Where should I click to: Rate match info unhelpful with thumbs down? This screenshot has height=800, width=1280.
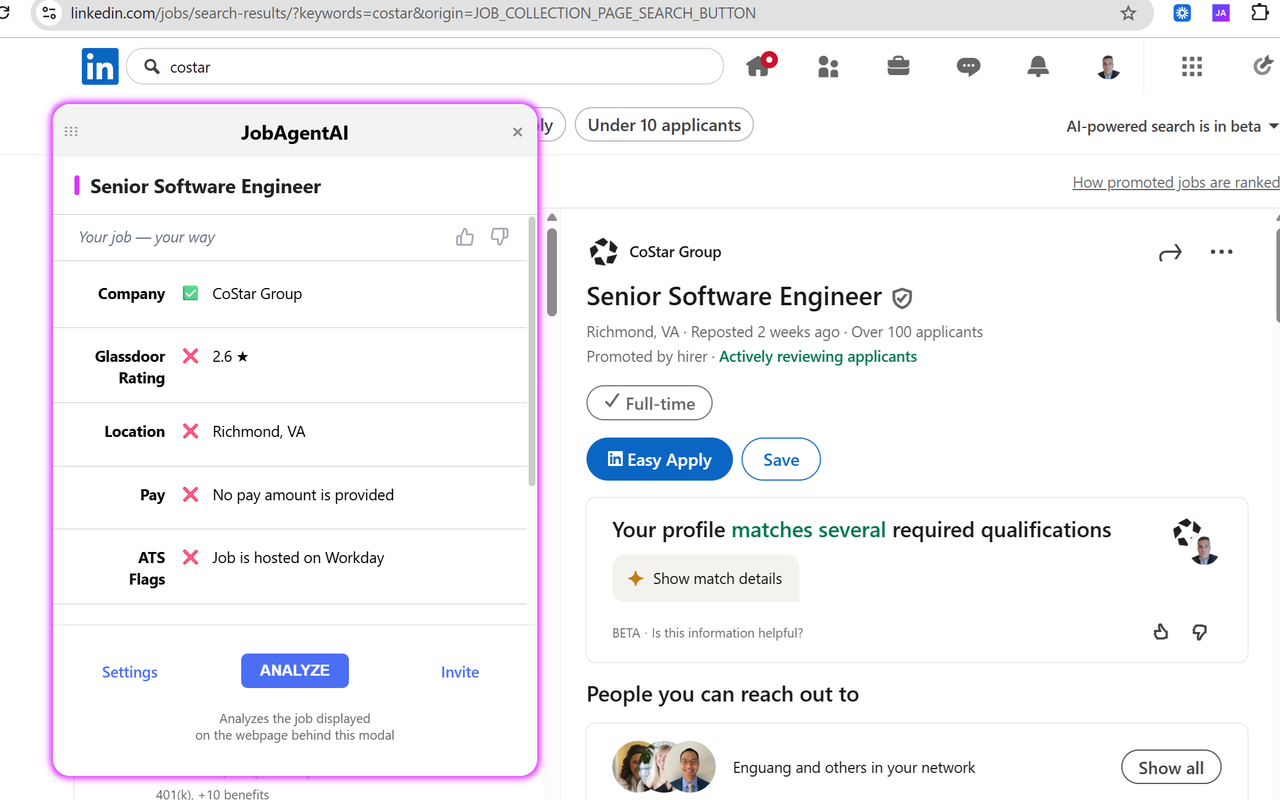click(x=1200, y=632)
